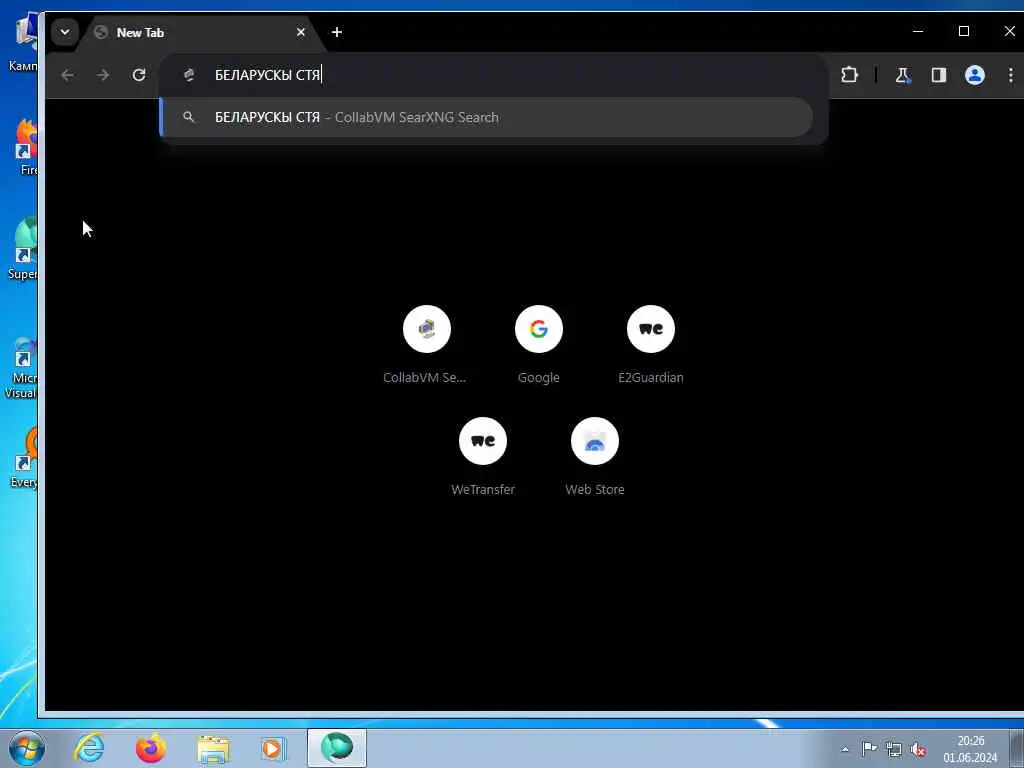The image size is (1024, 768).
Task: Open the network tray icon
Action: coord(893,750)
